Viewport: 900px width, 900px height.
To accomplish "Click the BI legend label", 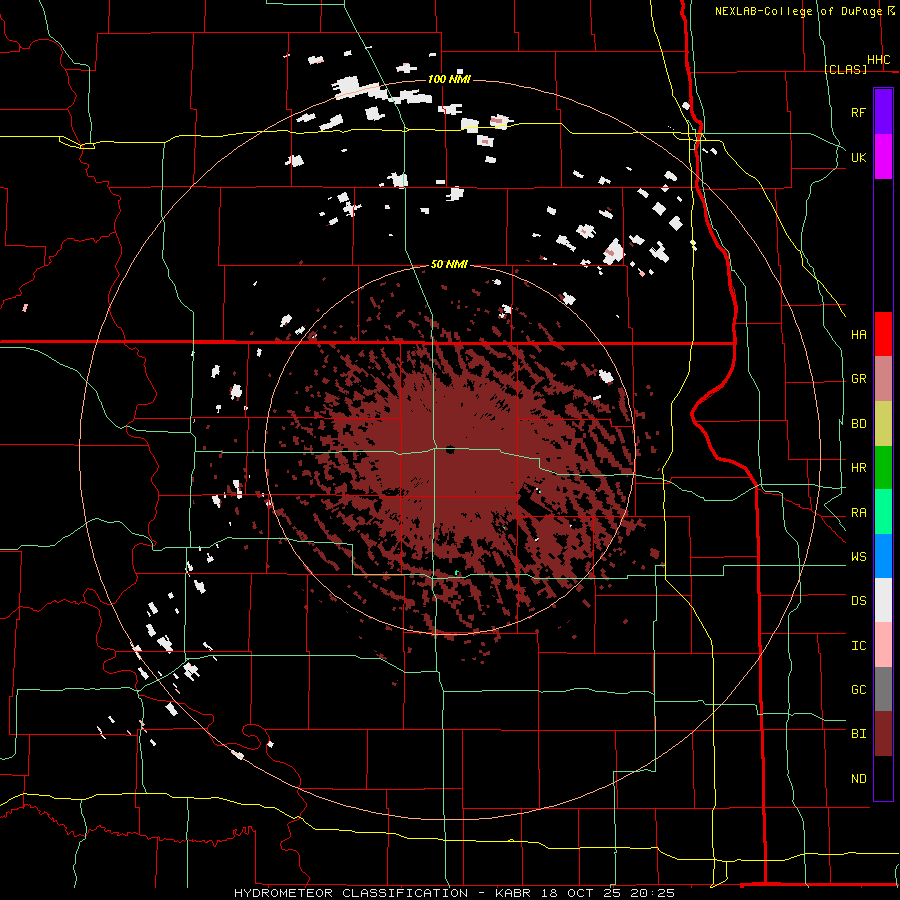I will (859, 734).
